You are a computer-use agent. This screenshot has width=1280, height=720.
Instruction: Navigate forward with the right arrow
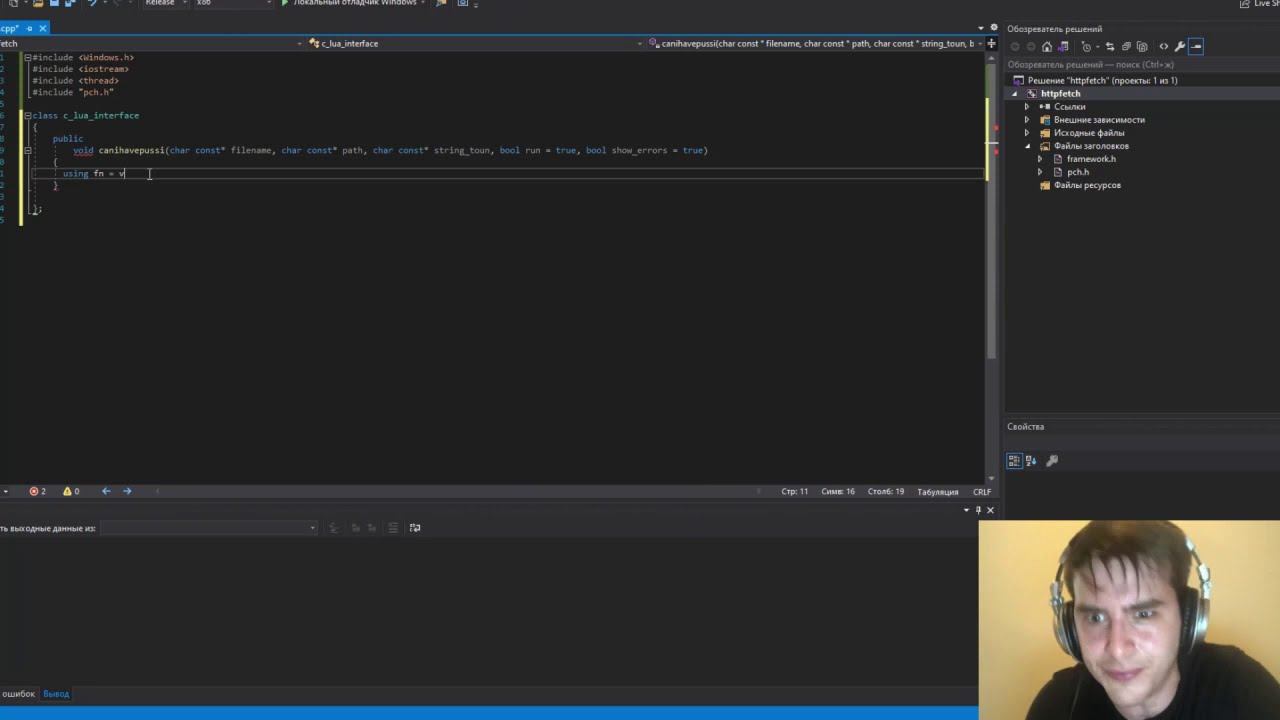127,491
